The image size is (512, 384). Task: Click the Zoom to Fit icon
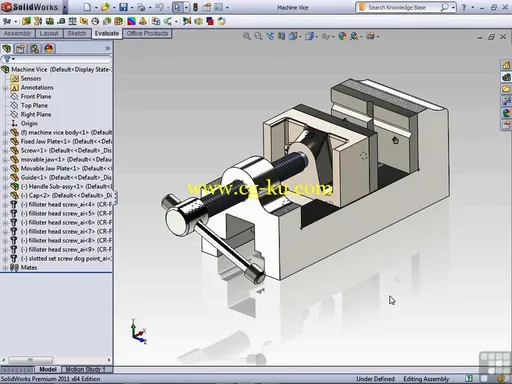tap(247, 36)
